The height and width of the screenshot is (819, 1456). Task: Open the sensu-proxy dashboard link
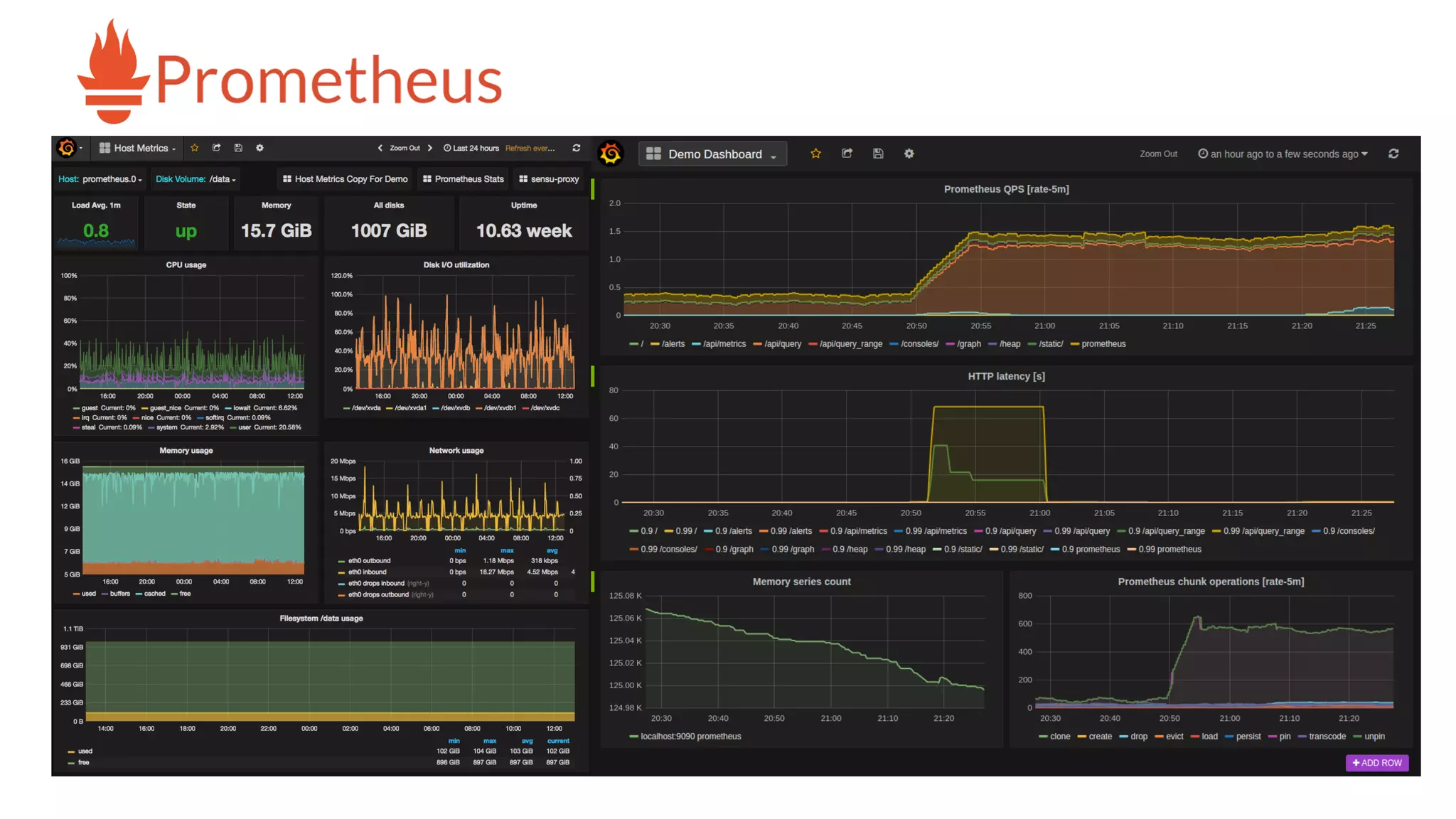click(x=549, y=179)
